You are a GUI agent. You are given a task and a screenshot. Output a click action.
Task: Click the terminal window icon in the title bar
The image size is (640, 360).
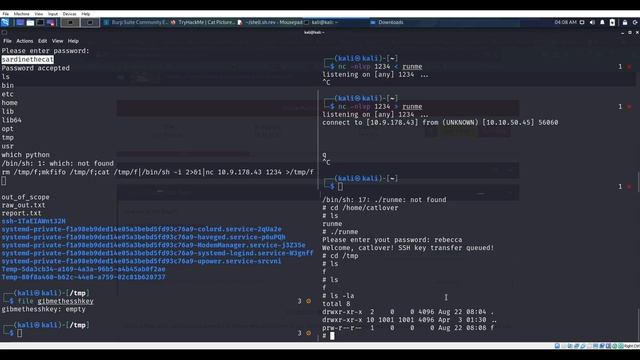(x=4, y=32)
